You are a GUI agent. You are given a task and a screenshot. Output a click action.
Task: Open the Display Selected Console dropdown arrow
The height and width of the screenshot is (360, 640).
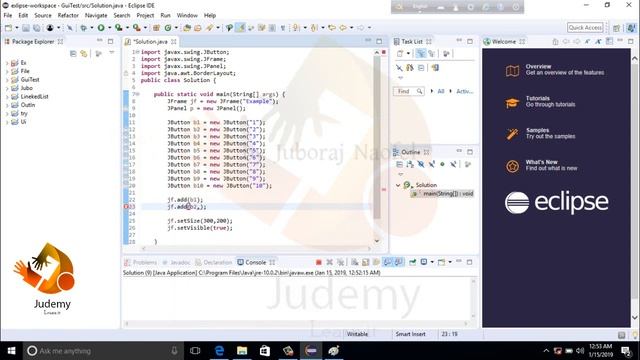[x=432, y=262]
